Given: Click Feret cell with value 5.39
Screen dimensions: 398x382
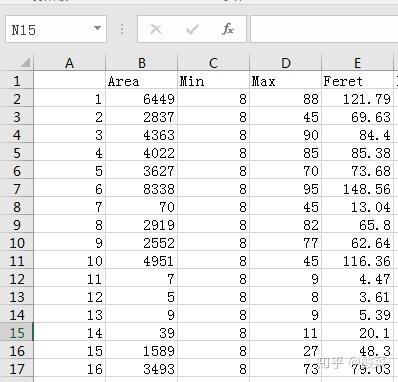Looking at the screenshot, I should coord(358,315).
